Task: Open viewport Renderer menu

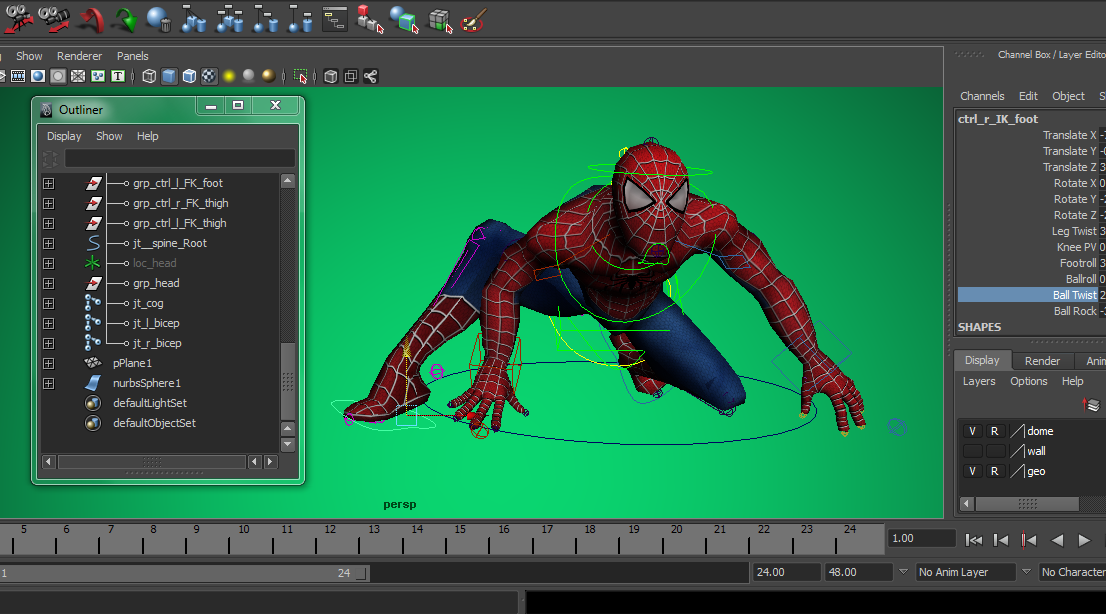Action: point(79,56)
